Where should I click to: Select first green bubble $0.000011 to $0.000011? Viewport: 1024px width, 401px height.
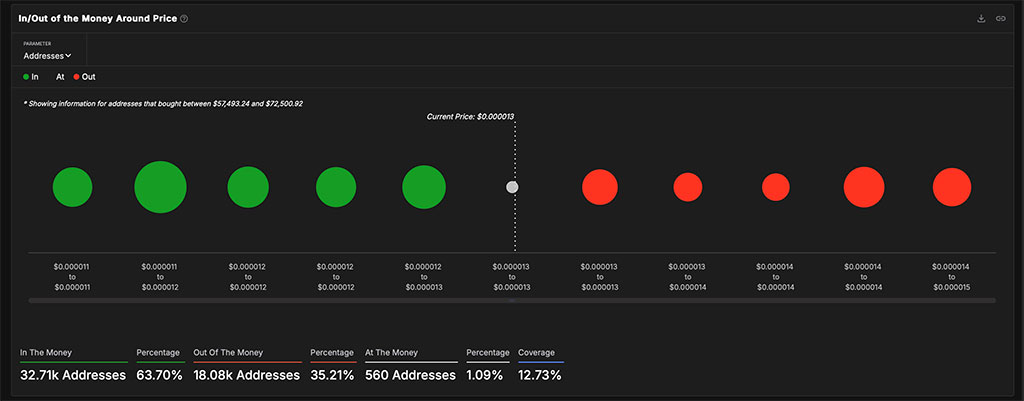tap(72, 187)
